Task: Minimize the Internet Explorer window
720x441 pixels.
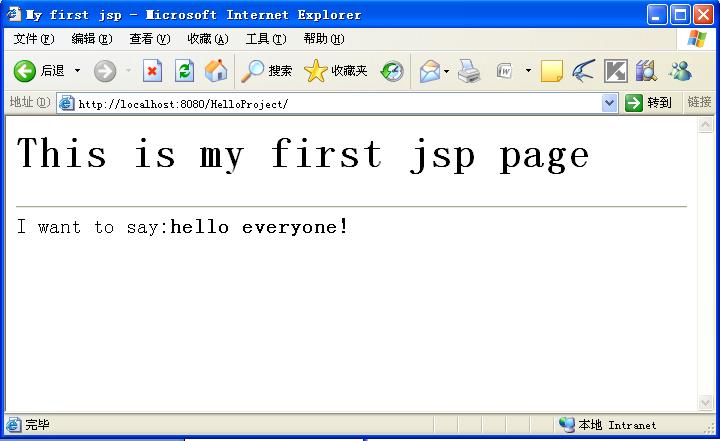Action: [657, 15]
